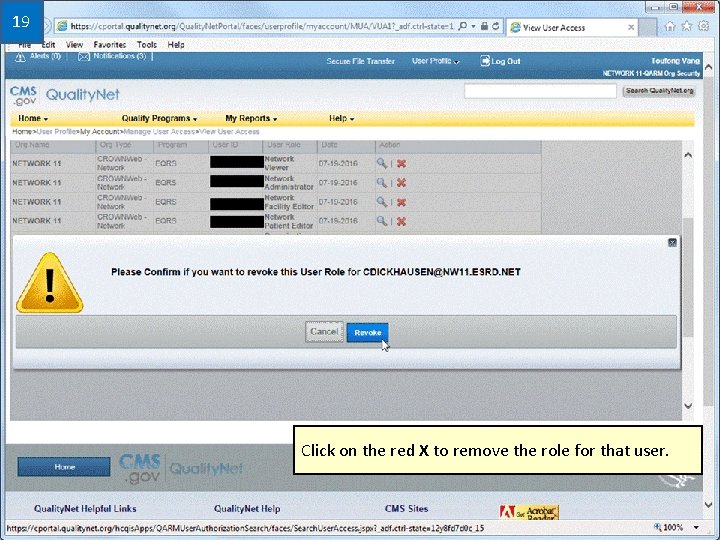The height and width of the screenshot is (540, 720).
Task: Open the Alerts warning icon
Action: (20, 57)
